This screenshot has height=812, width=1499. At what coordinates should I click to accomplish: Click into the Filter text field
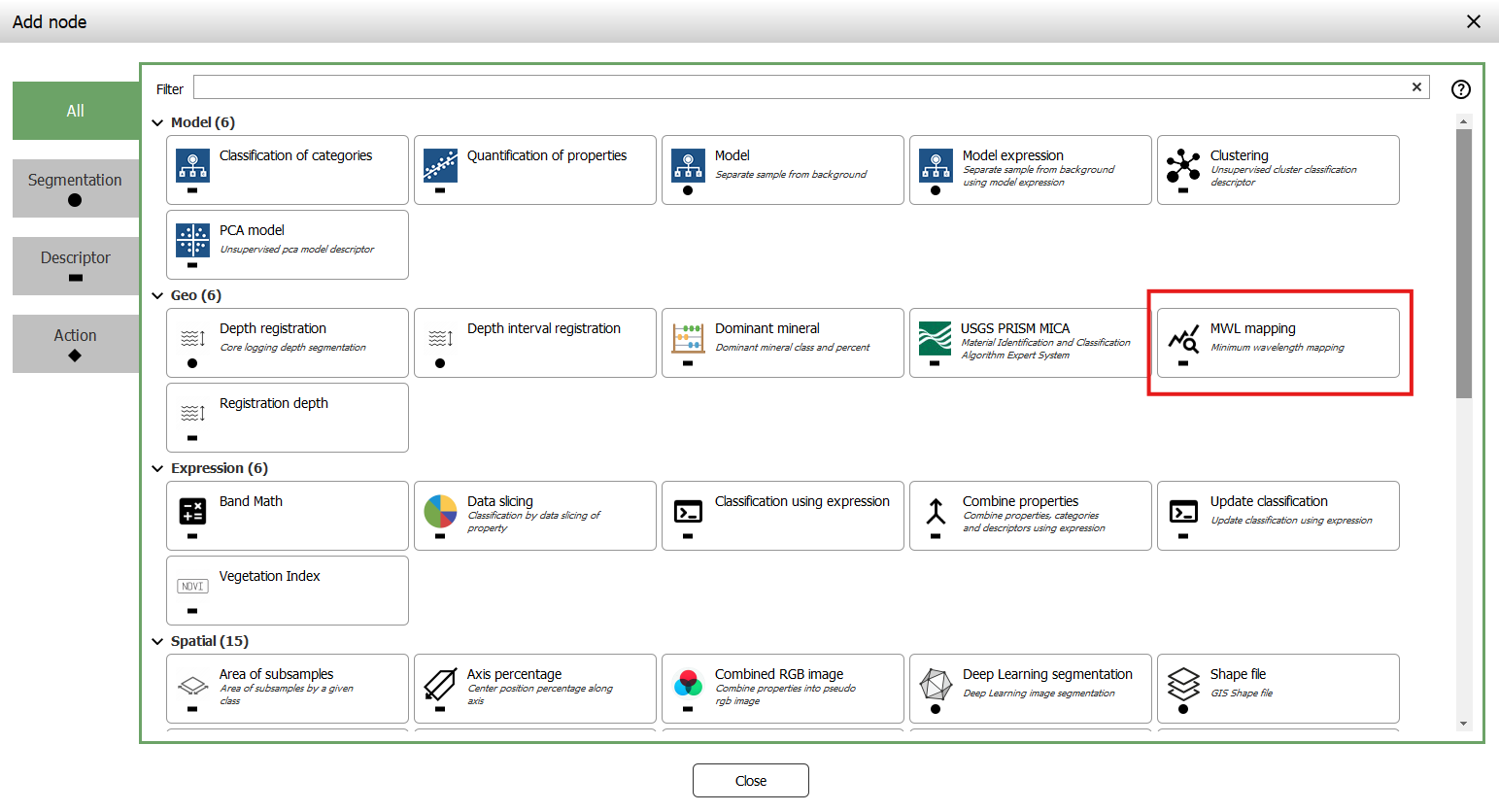click(x=797, y=88)
